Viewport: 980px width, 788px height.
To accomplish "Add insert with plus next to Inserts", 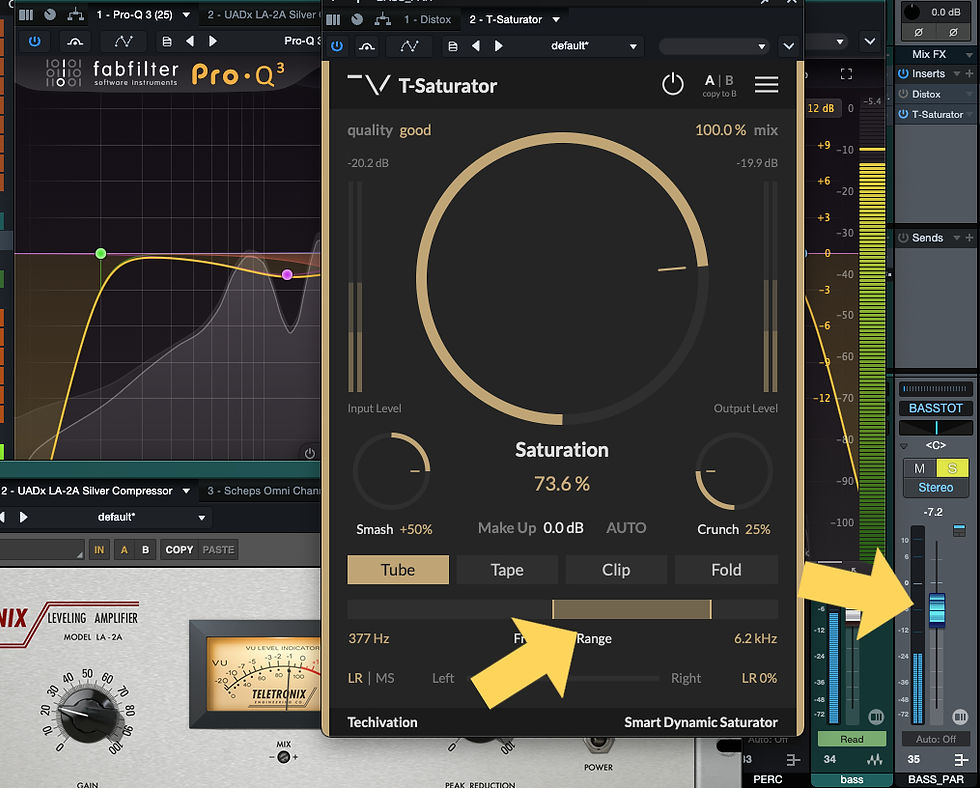I will point(969,74).
